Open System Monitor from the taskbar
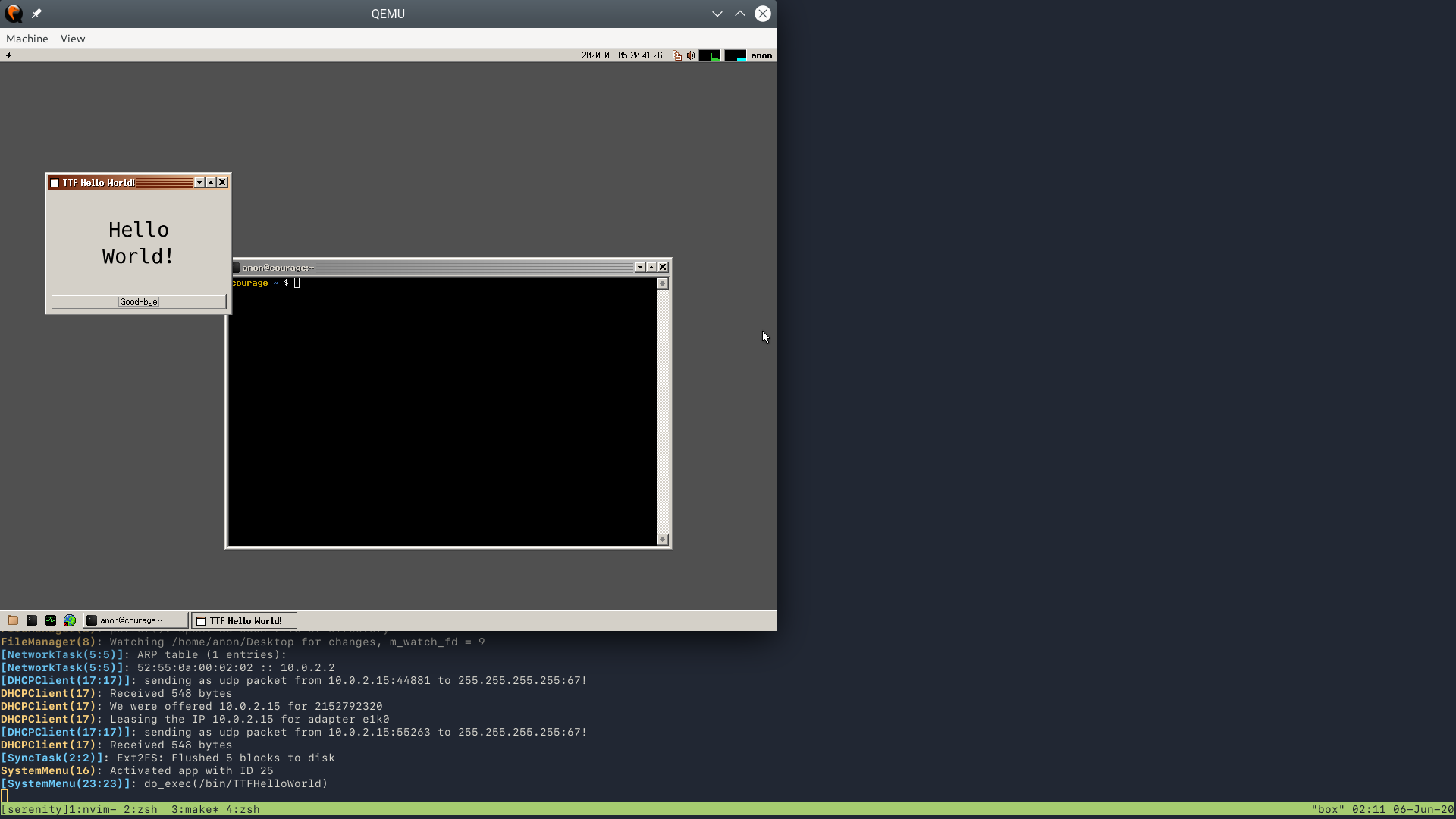 coord(50,620)
